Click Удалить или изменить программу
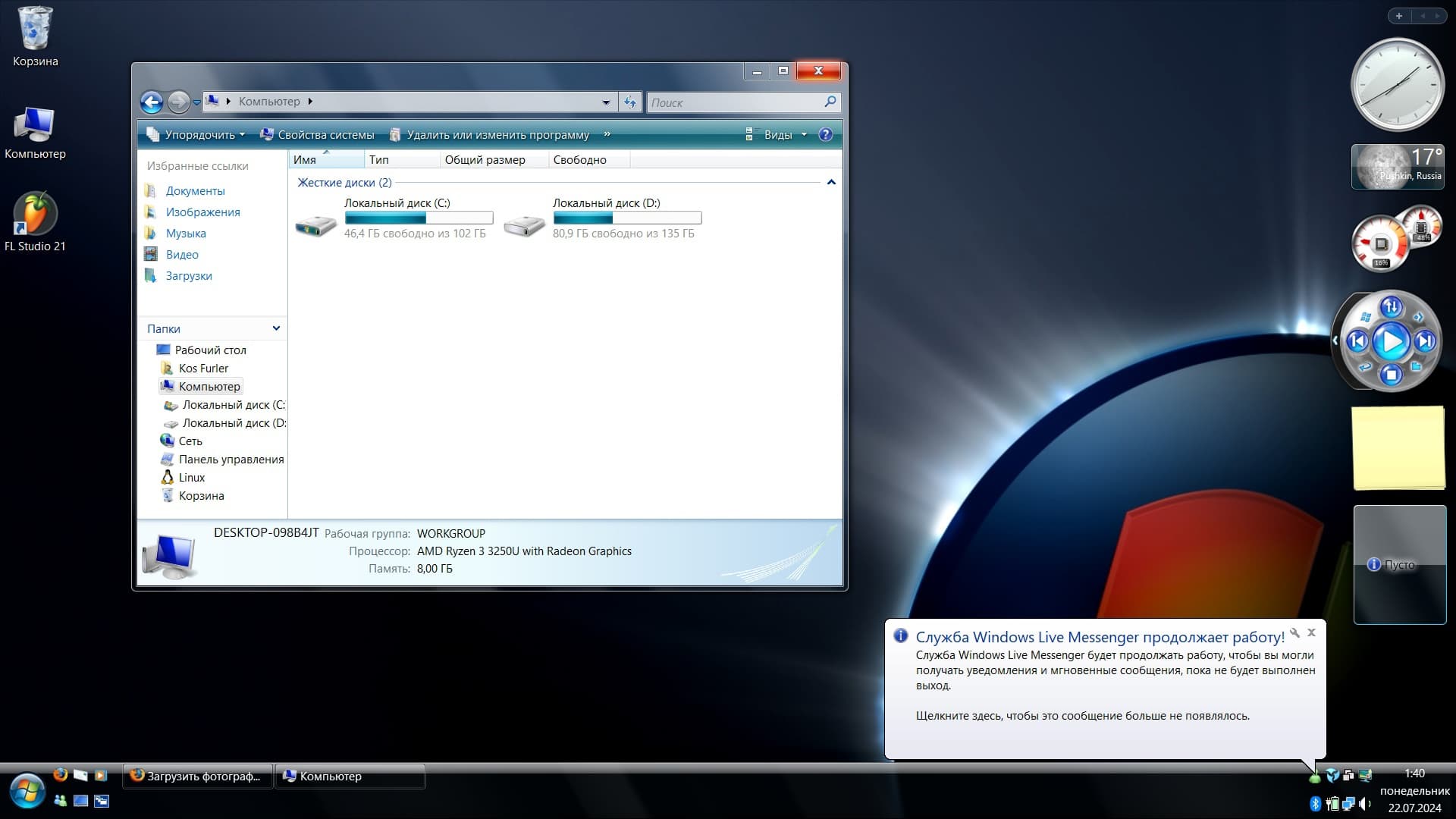 [489, 135]
